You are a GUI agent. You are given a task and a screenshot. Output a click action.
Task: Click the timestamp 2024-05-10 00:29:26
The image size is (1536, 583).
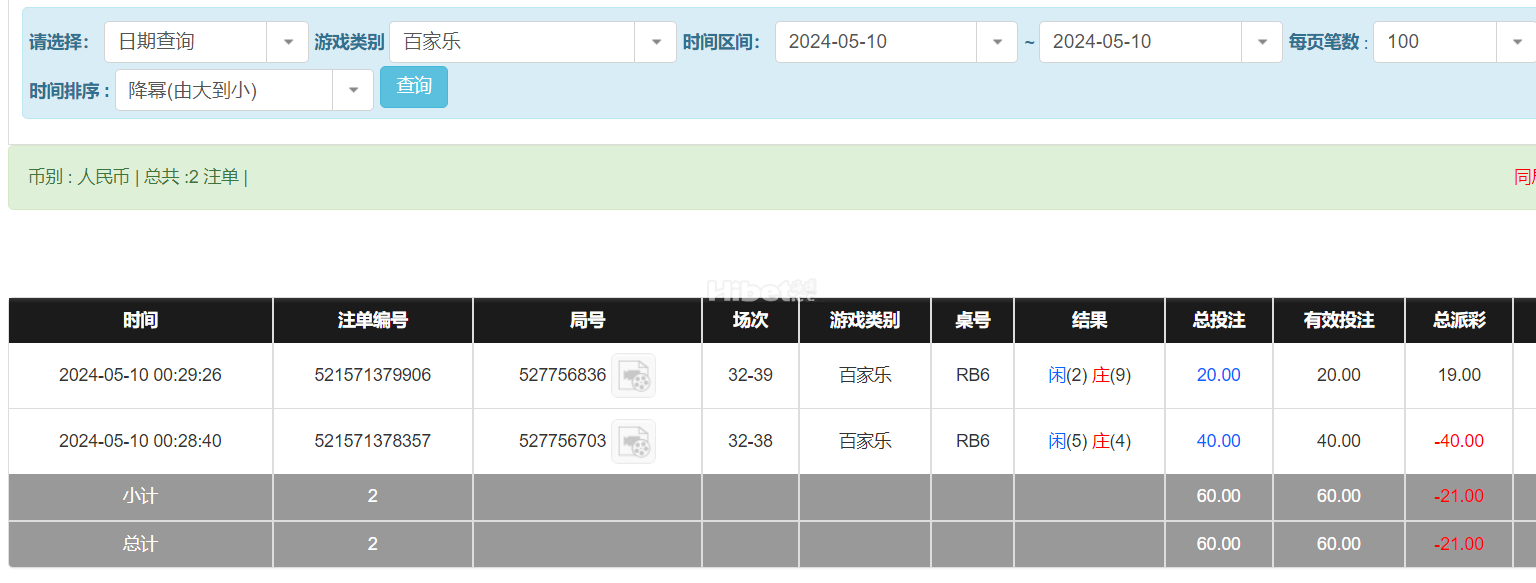coord(141,375)
